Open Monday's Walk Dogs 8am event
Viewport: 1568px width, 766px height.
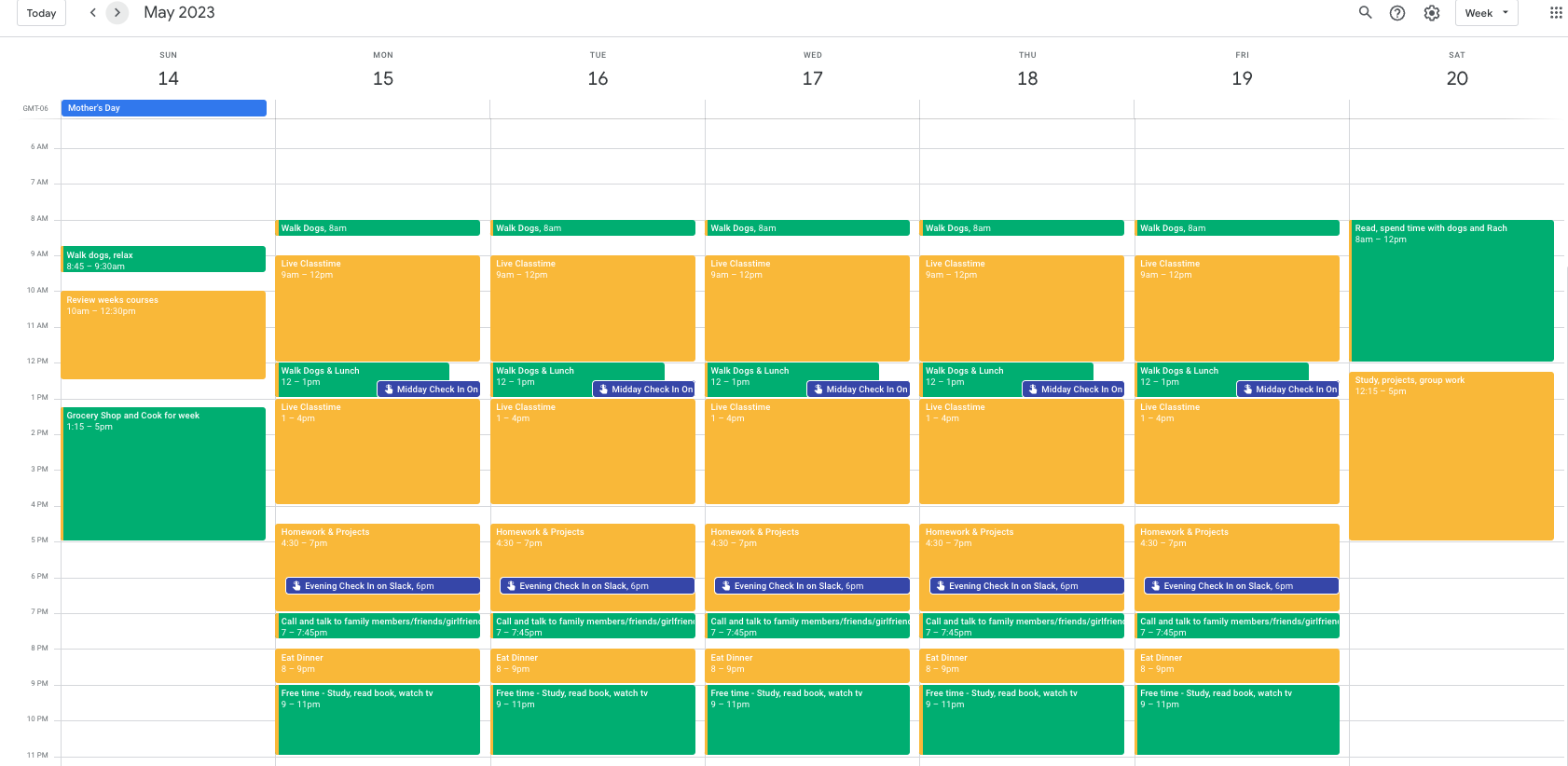[378, 227]
